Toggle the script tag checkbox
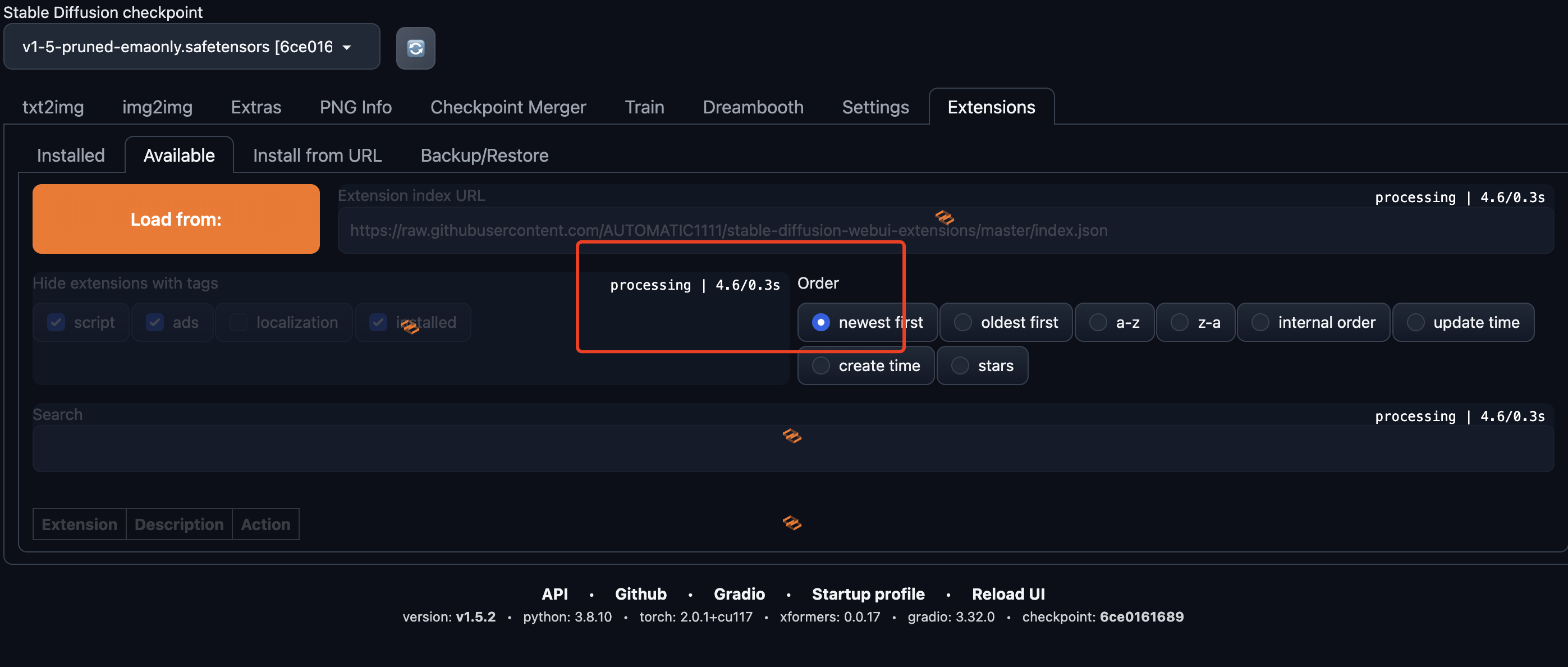 click(57, 322)
